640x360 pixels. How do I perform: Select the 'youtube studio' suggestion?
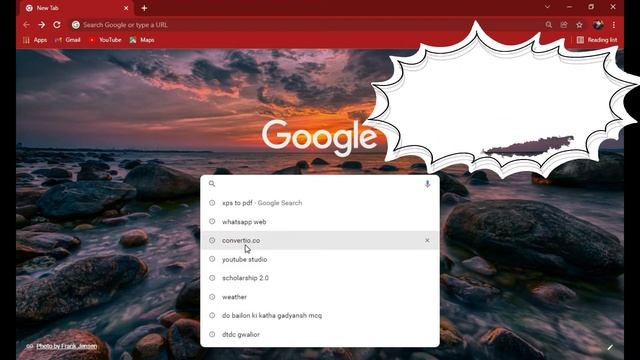tap(320, 259)
